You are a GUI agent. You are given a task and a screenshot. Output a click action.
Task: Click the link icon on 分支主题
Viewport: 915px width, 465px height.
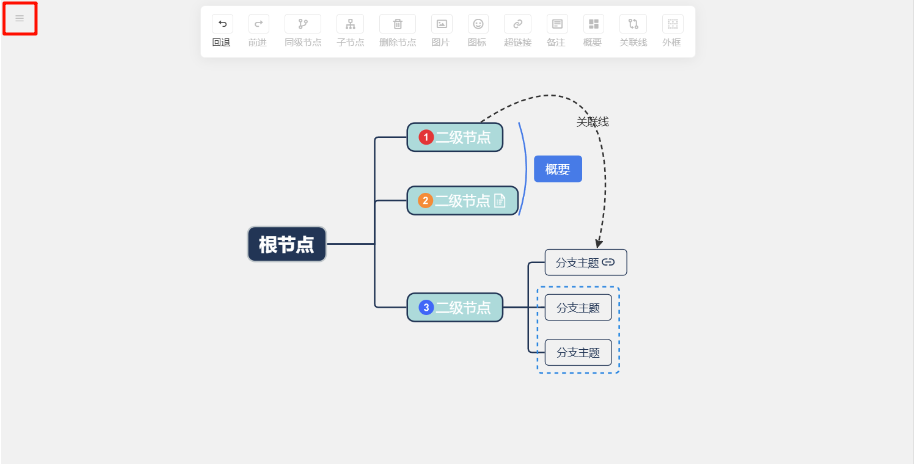(x=608, y=263)
